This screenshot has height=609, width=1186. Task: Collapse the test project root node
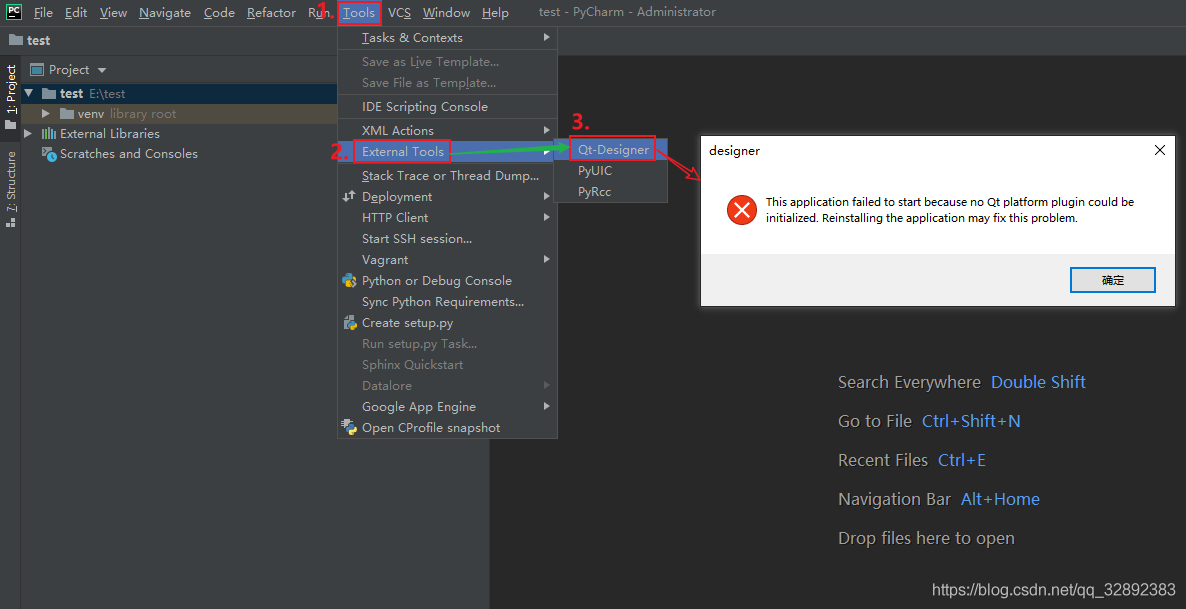29,93
